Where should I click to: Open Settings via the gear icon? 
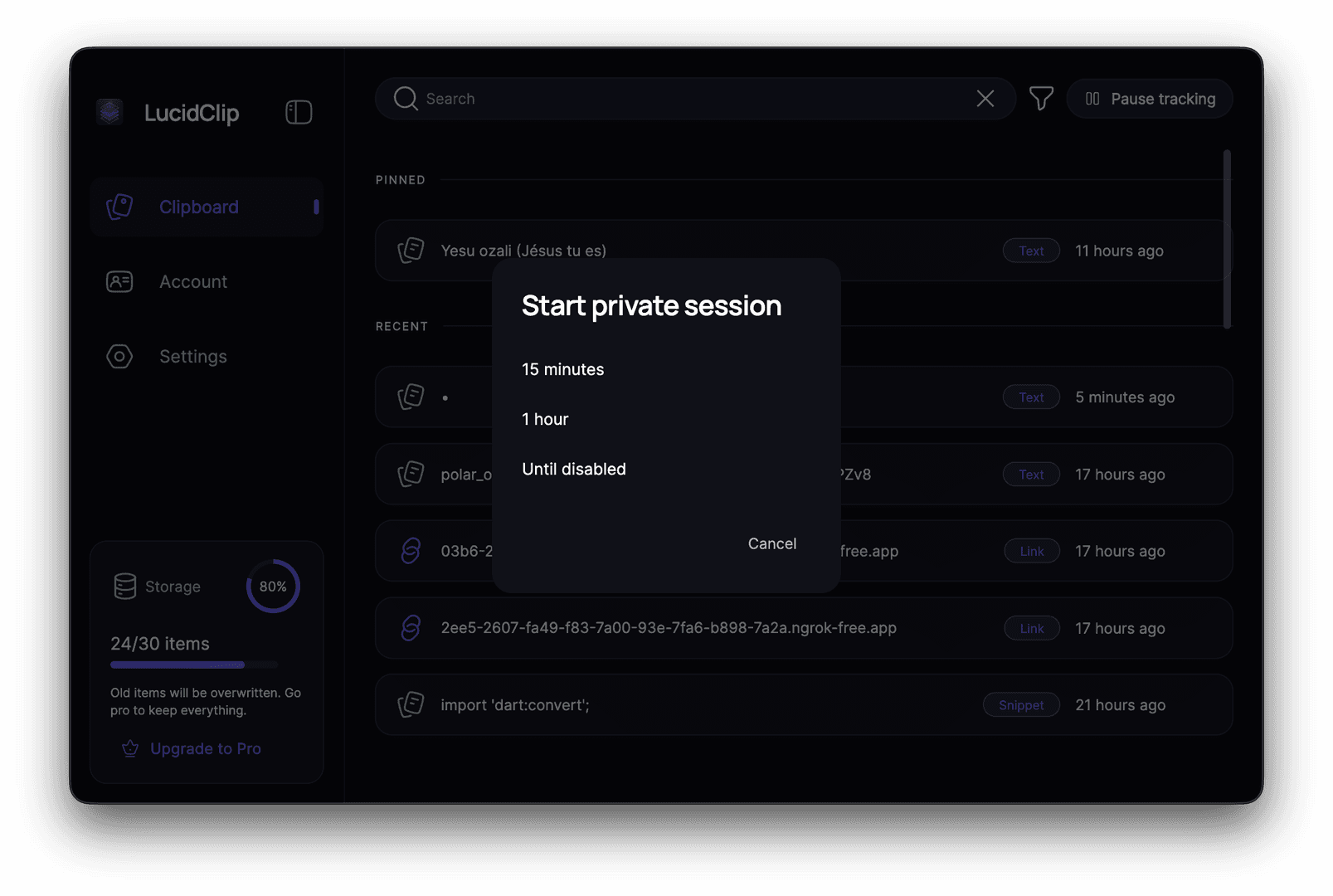pyautogui.click(x=119, y=356)
